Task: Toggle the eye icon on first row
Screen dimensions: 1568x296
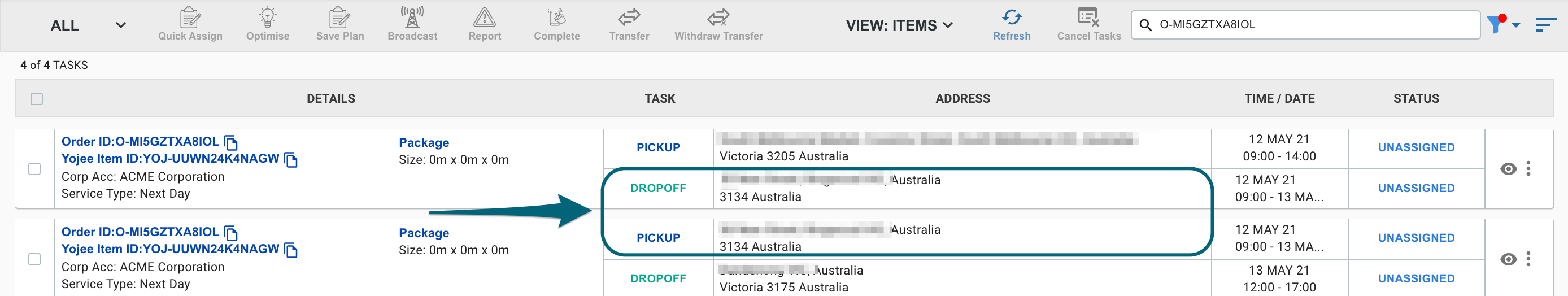Action: pos(1508,169)
